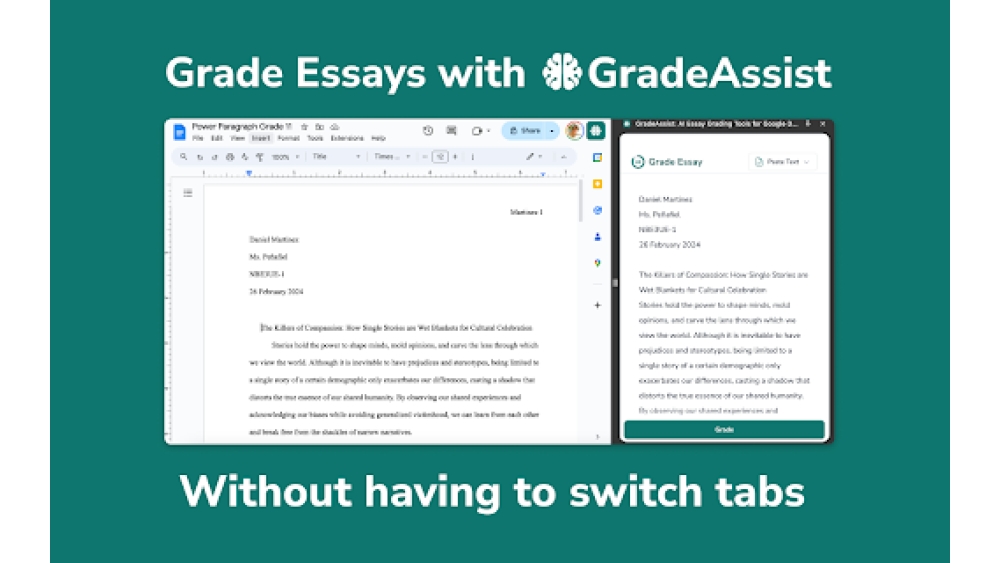Open the Paste Text dropdown
The height and width of the screenshot is (563, 1000).
(782, 162)
